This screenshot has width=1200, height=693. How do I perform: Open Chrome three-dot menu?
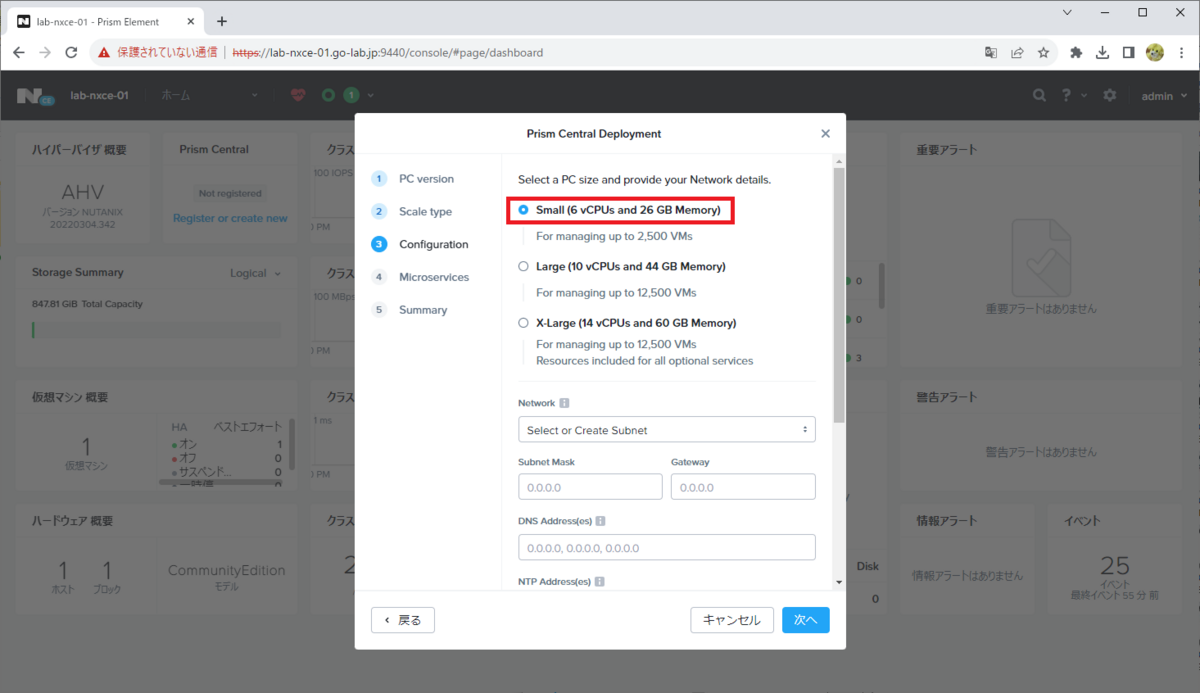tap(1181, 52)
